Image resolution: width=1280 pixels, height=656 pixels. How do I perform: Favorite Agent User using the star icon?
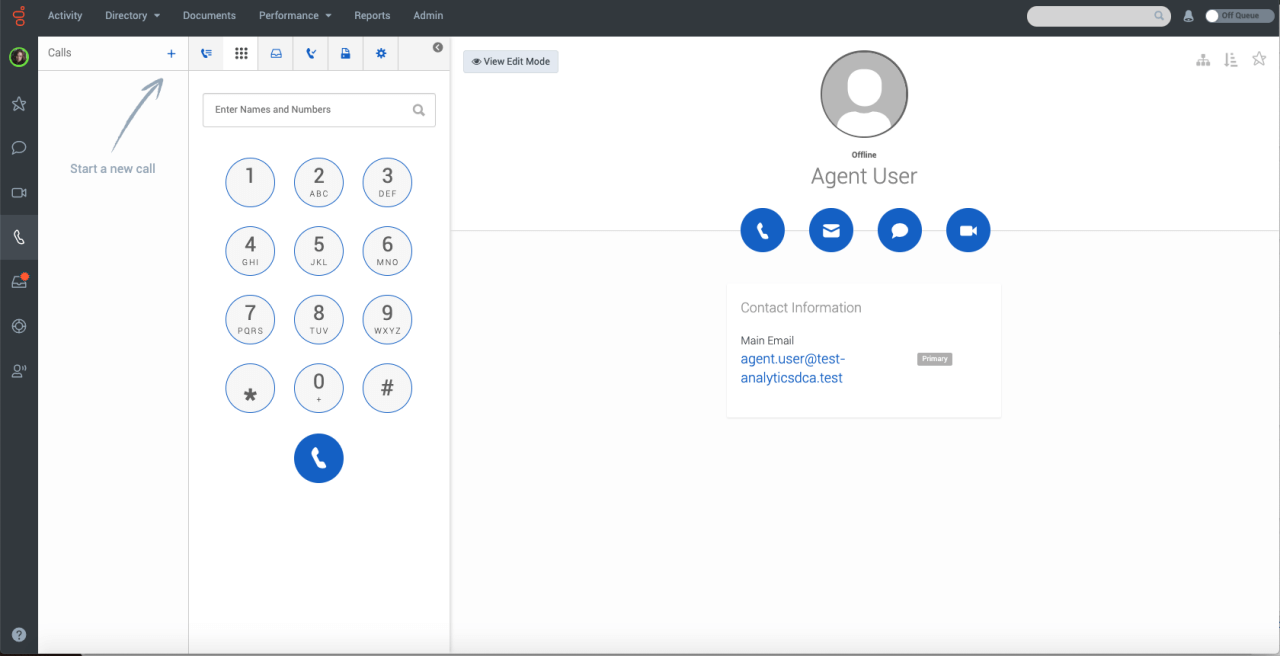pyautogui.click(x=1259, y=59)
